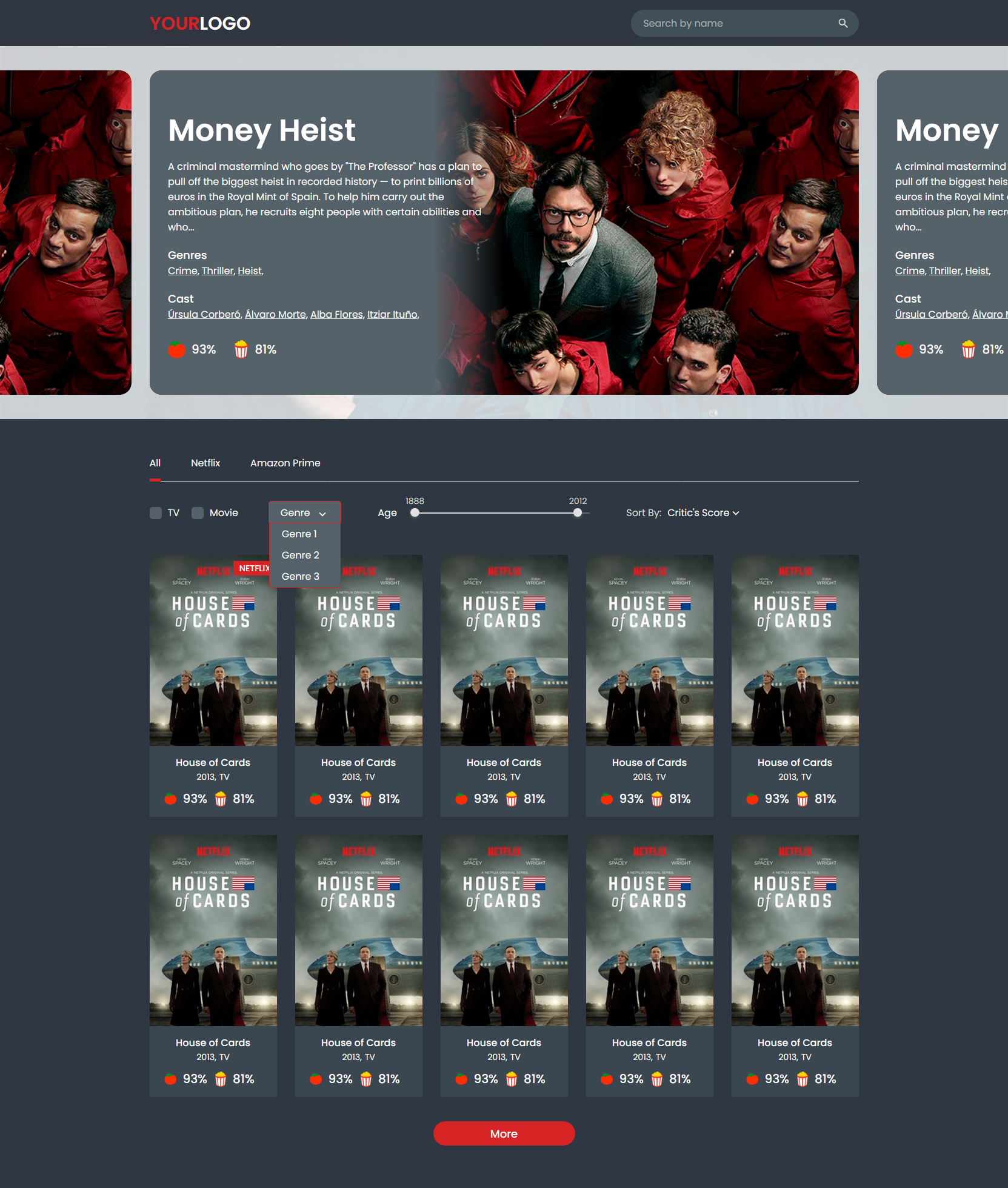Click the search magnifier icon
1008x1188 pixels.
pyautogui.click(x=843, y=23)
